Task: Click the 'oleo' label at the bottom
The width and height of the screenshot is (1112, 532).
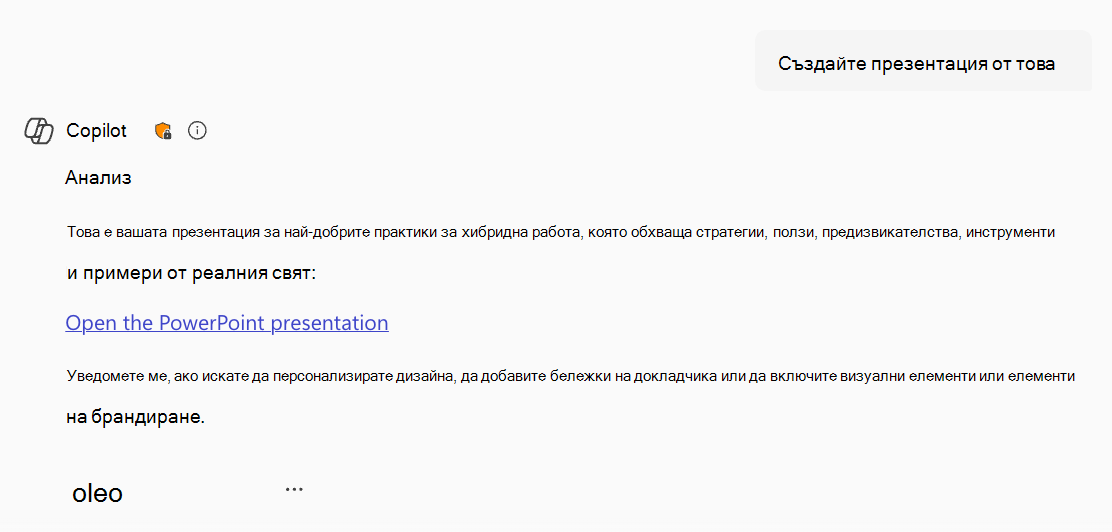Action: (x=97, y=493)
